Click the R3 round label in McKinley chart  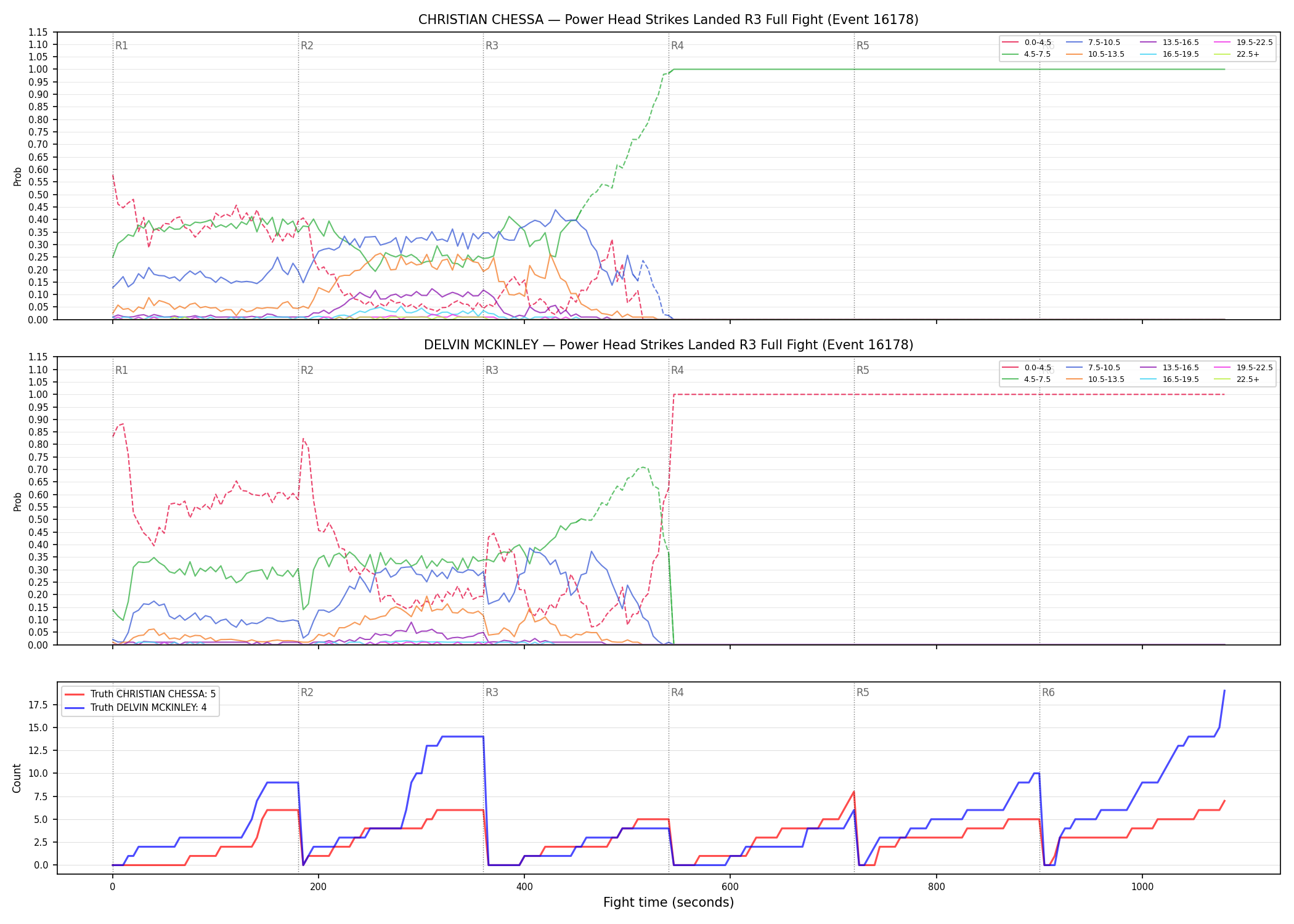click(492, 370)
